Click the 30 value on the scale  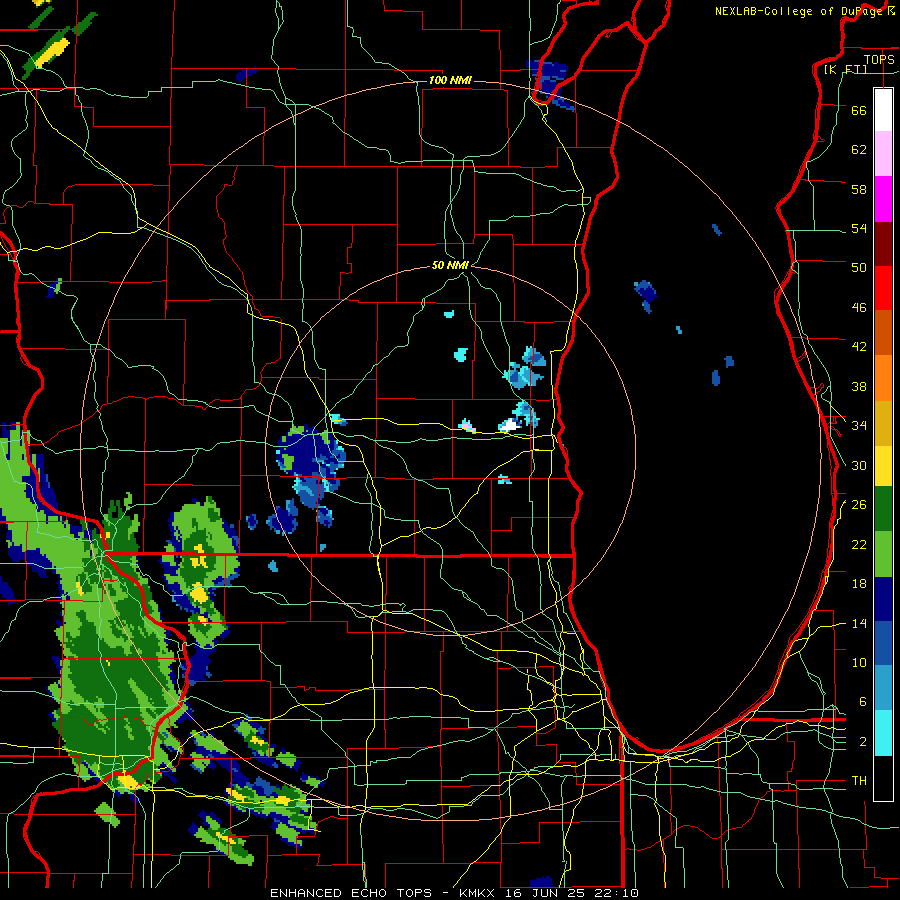point(859,465)
